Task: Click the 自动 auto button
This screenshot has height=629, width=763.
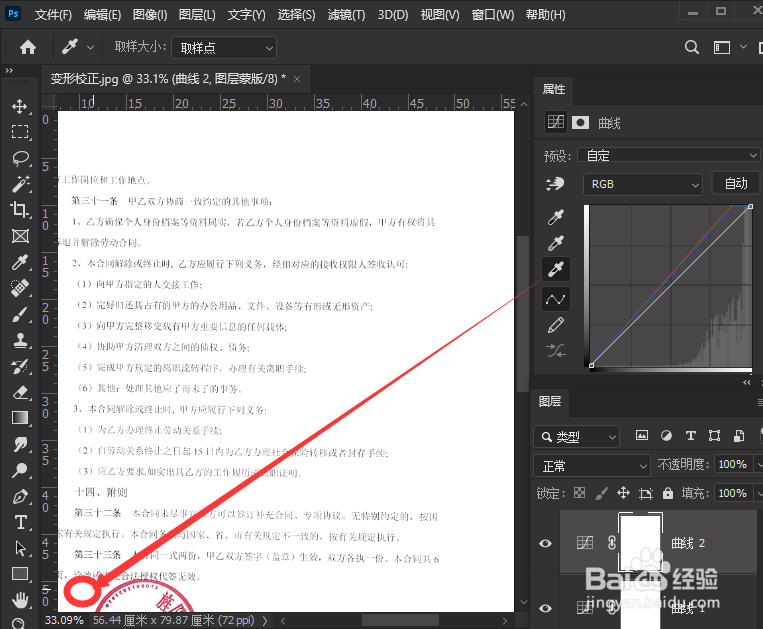Action: (736, 183)
